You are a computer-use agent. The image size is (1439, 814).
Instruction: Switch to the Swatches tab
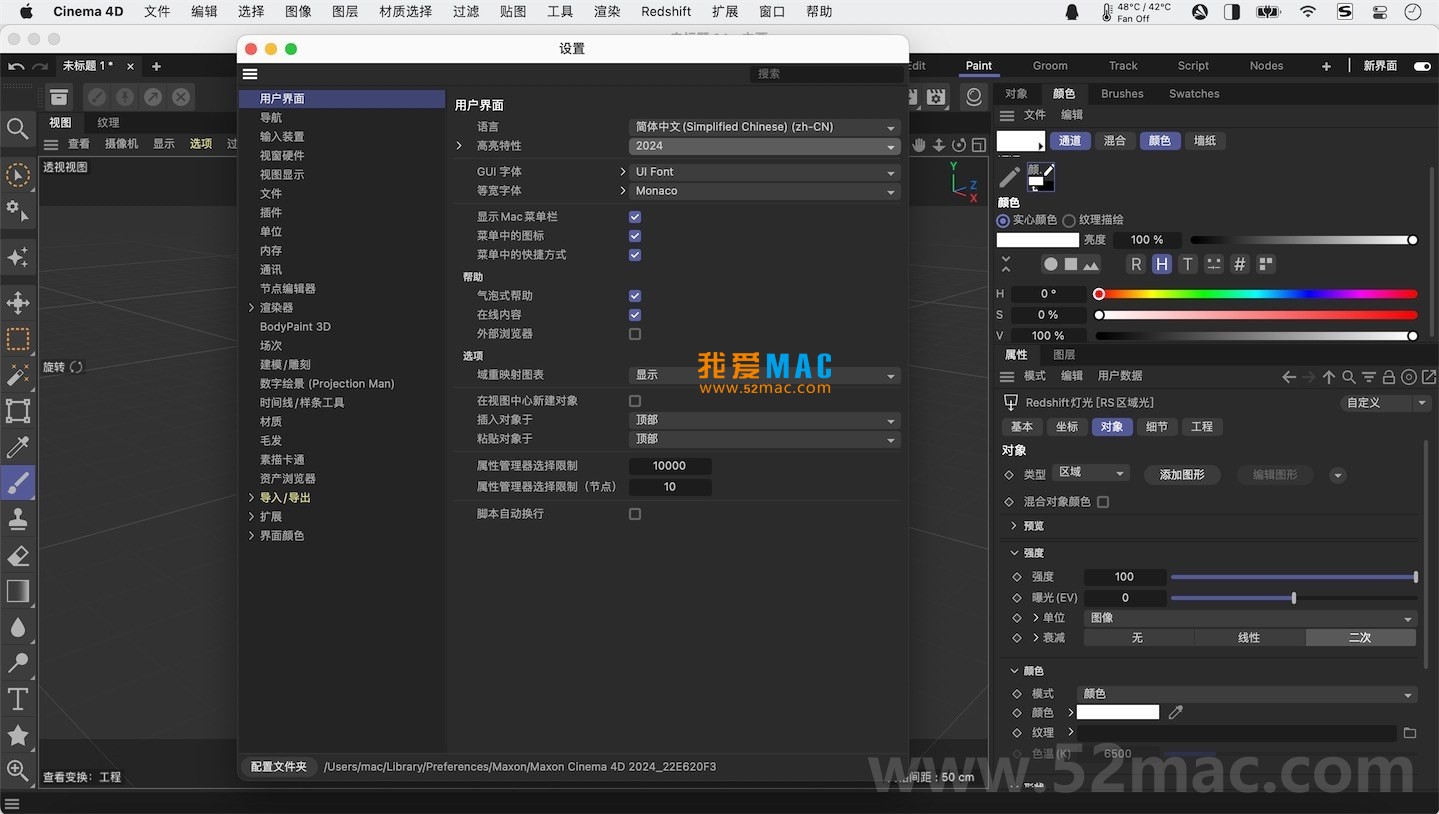[x=1194, y=94]
